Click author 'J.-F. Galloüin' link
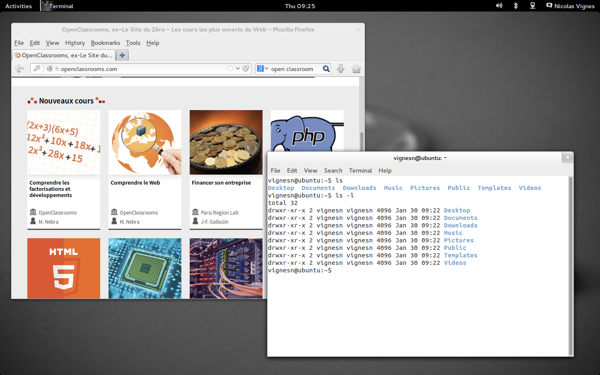The height and width of the screenshot is (375, 600). [x=214, y=222]
